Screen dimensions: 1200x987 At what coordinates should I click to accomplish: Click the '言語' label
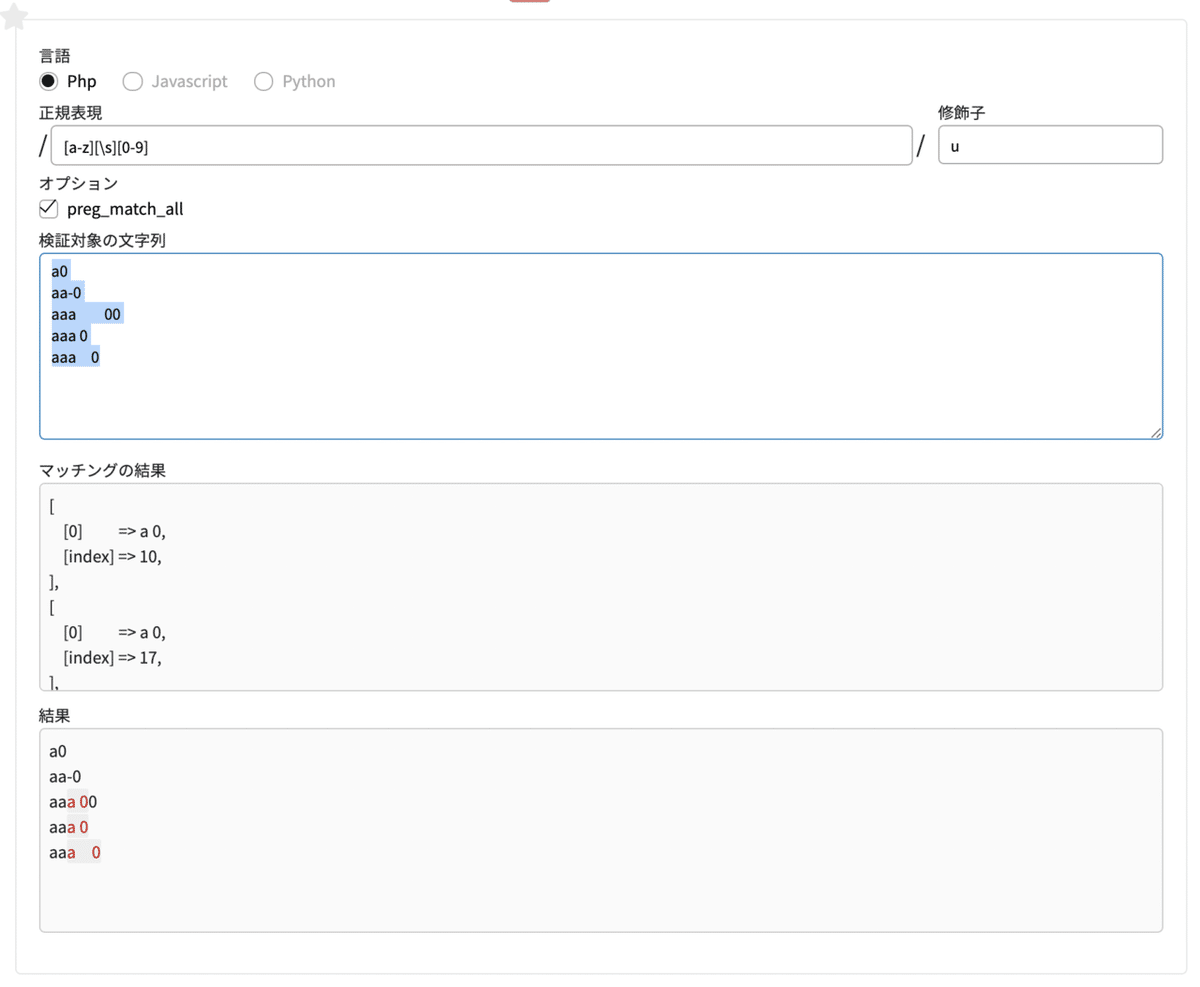pyautogui.click(x=55, y=56)
